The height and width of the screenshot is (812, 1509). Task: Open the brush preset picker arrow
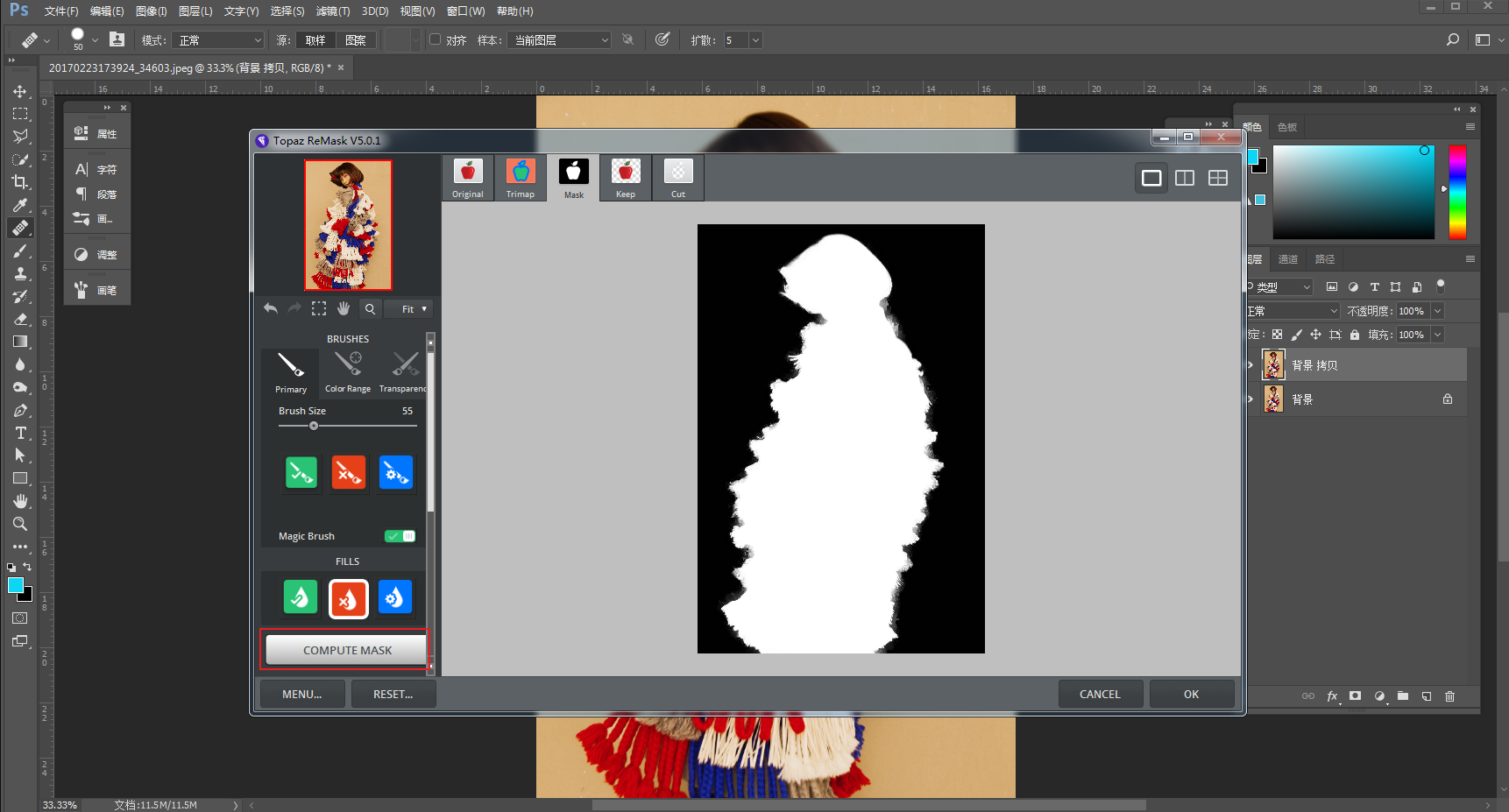pos(95,40)
